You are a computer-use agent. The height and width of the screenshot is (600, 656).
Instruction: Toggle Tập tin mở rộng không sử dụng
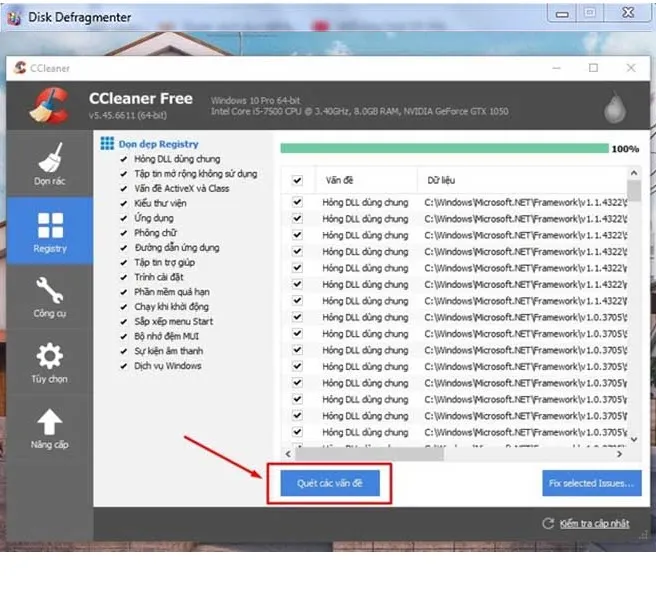123,174
